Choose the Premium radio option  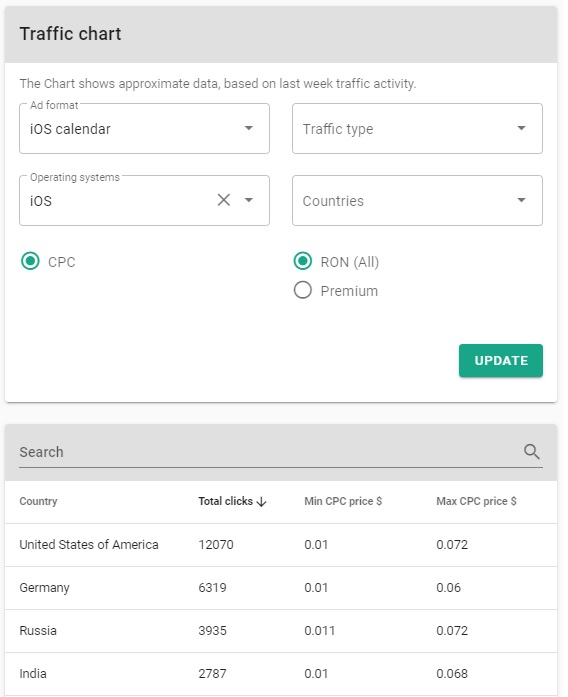pos(303,290)
